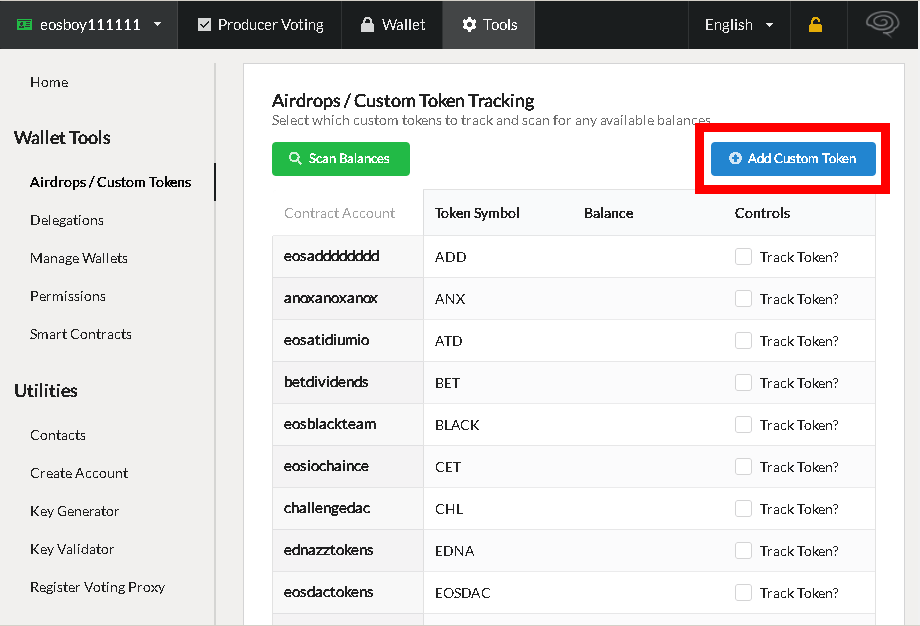Enable Track Token for BLACK
Image resolution: width=920 pixels, height=626 pixels.
(743, 424)
